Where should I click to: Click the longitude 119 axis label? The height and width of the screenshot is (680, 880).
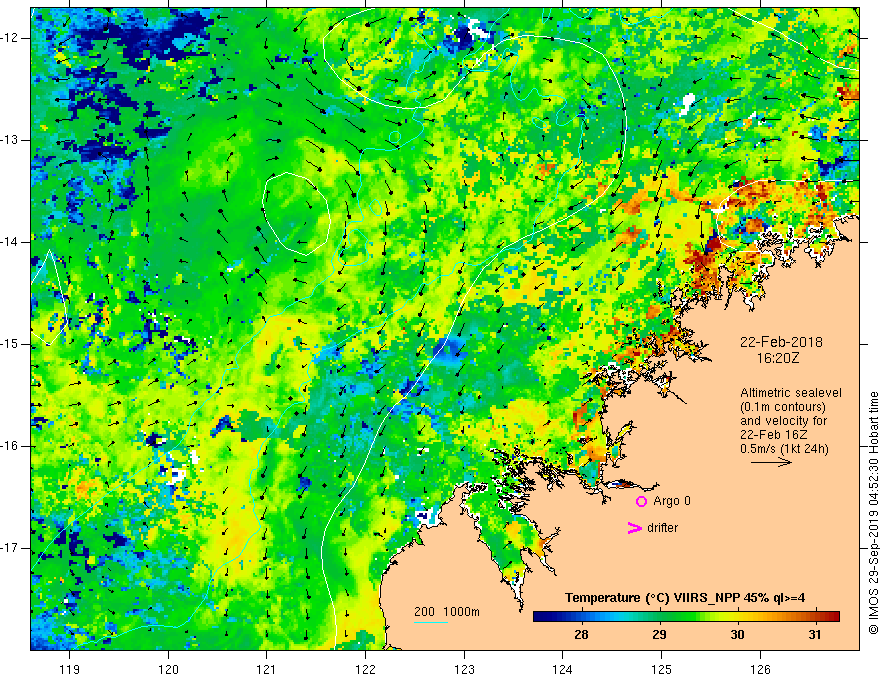point(70,669)
